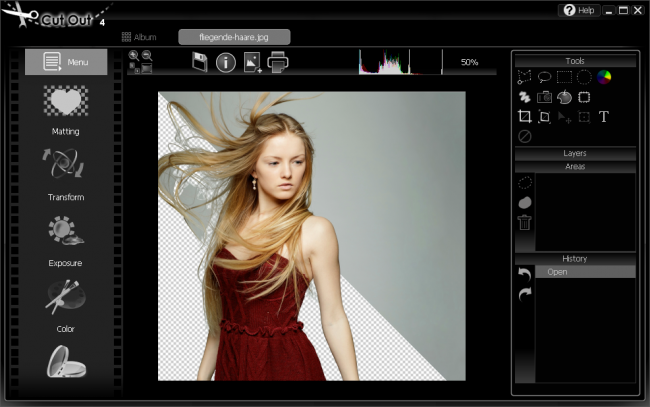Select the Open history entry

(585, 272)
